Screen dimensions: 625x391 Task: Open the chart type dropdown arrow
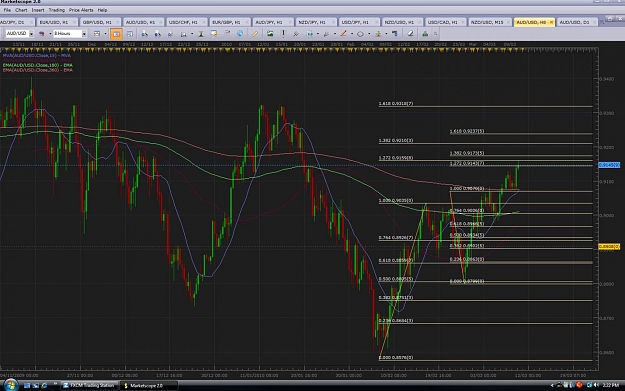tap(106, 34)
